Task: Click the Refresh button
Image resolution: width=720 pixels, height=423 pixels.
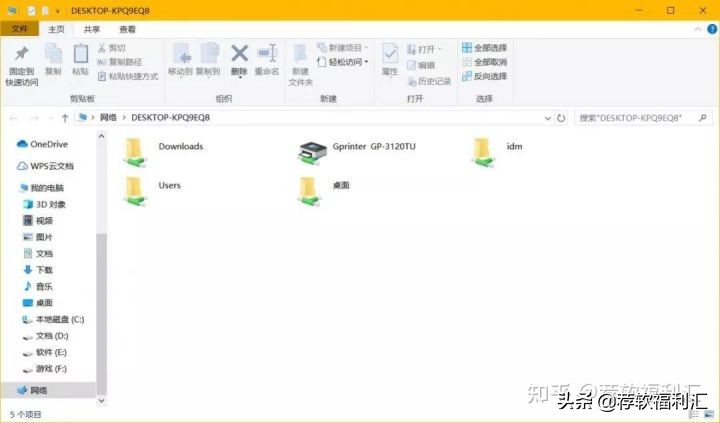Action: 561,118
